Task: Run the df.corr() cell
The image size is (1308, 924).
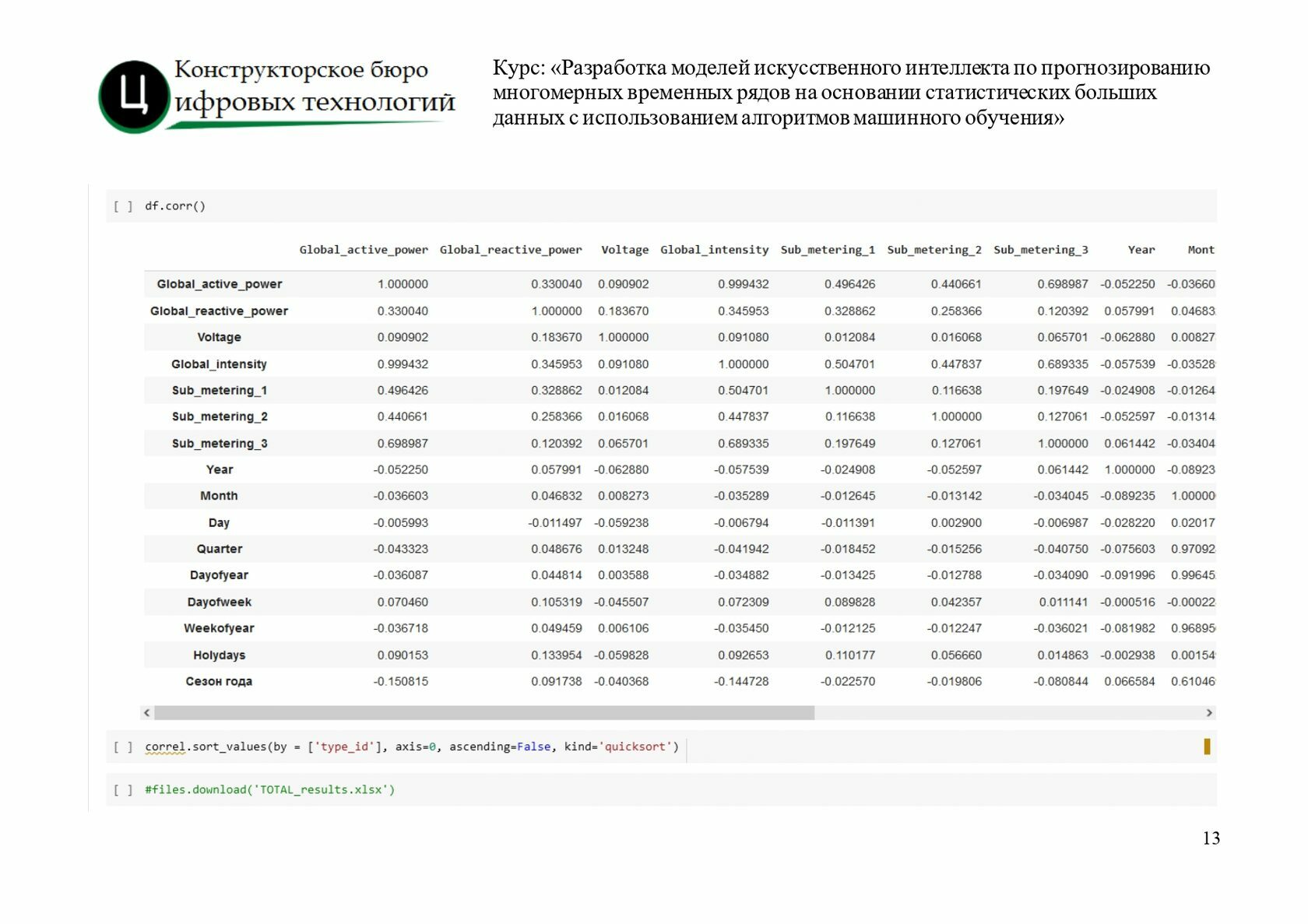Action: [x=123, y=206]
